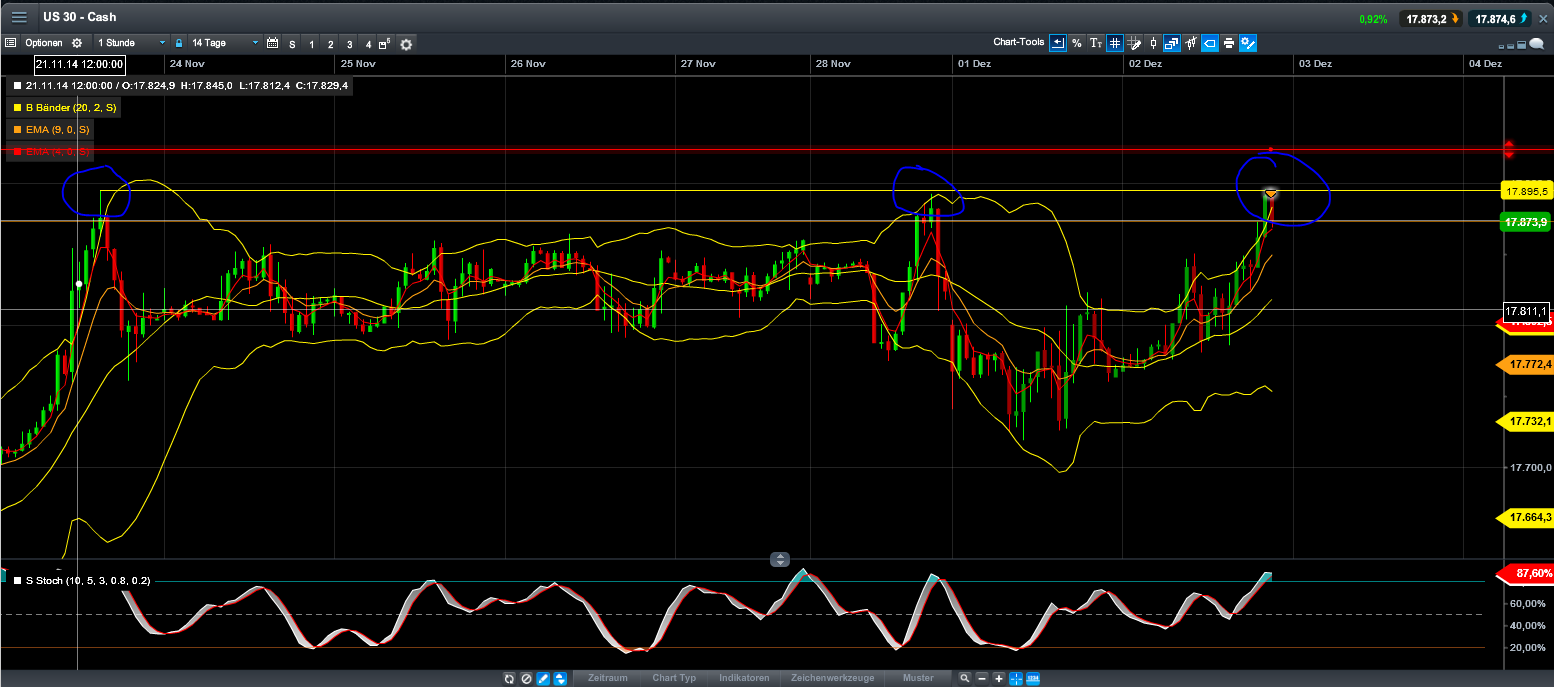Click the Optionen button
This screenshot has width=1554, height=687.
[45, 43]
